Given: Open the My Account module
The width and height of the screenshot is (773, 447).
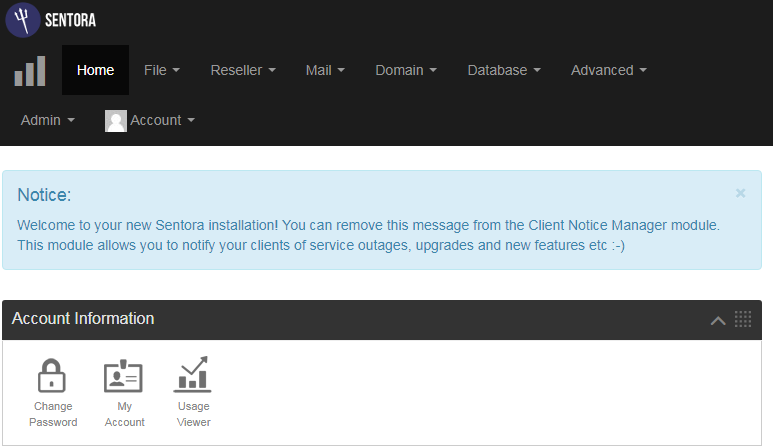Looking at the screenshot, I should (x=124, y=393).
